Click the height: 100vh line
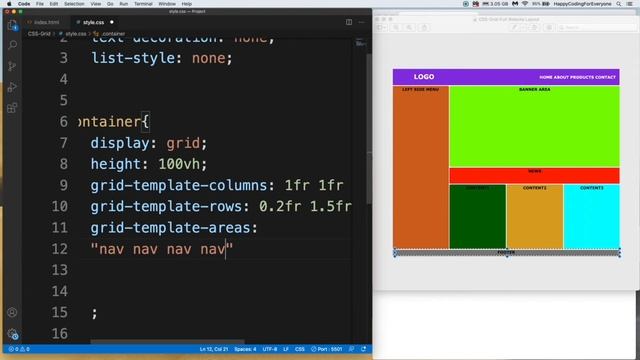The image size is (640, 360). [149, 164]
